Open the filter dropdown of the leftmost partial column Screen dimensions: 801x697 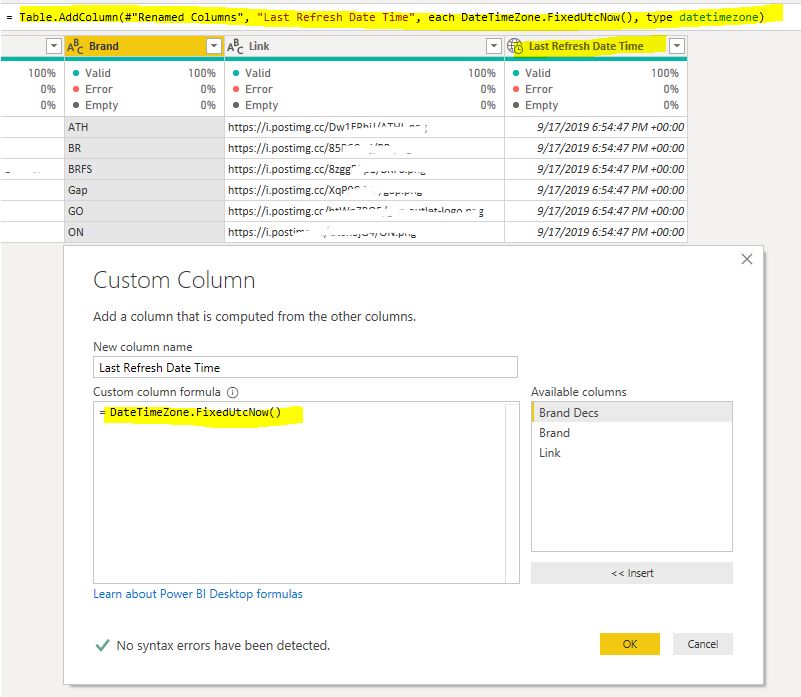53,46
